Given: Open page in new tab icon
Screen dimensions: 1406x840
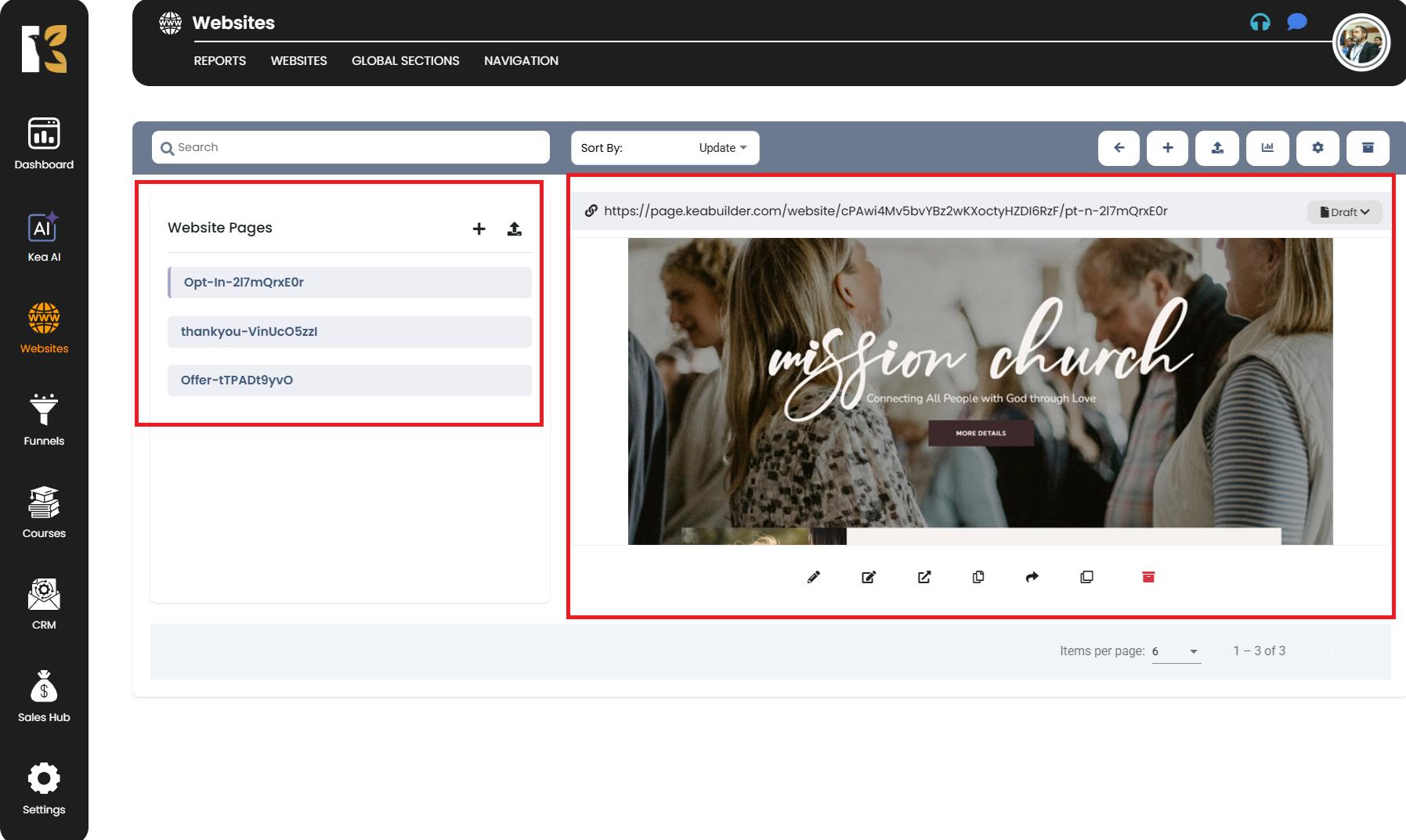Looking at the screenshot, I should click(924, 577).
